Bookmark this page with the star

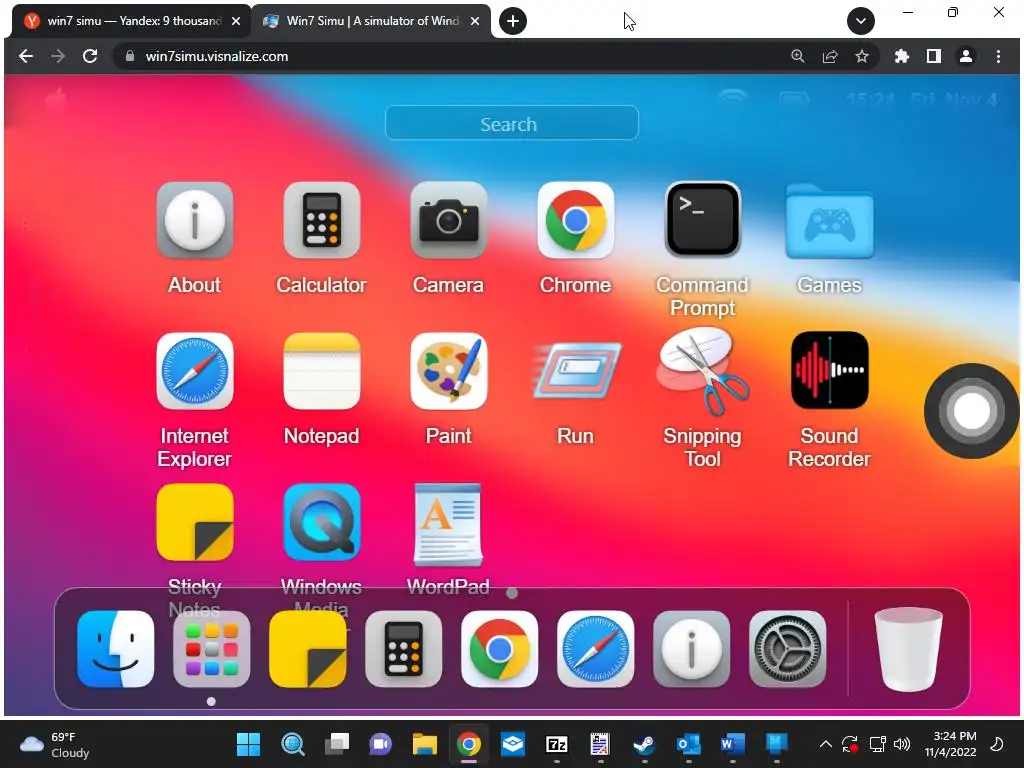tap(862, 56)
